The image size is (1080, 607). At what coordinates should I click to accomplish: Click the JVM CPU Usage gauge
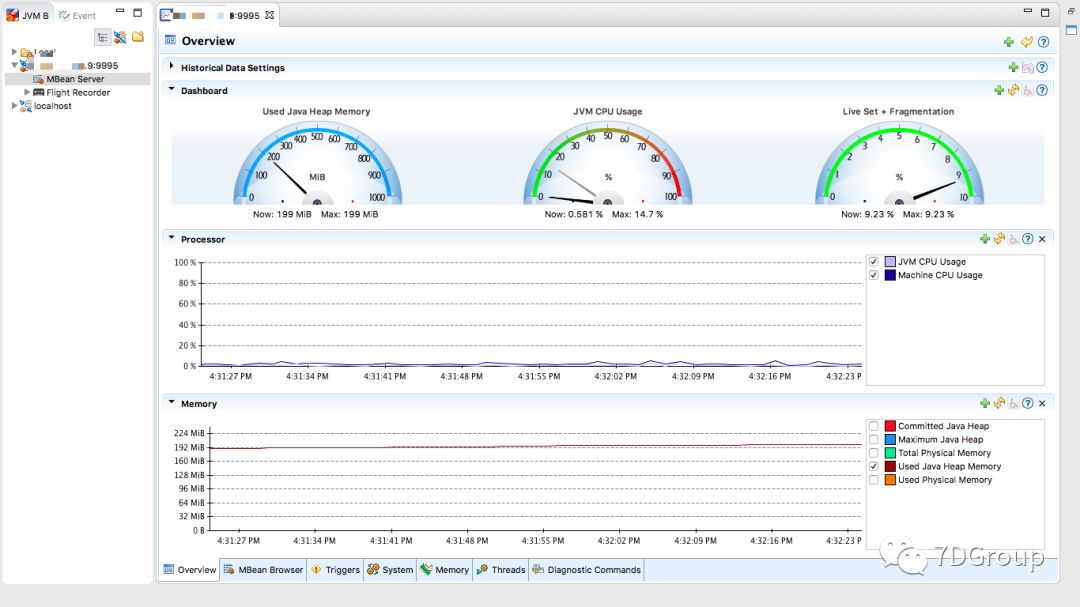click(608, 164)
